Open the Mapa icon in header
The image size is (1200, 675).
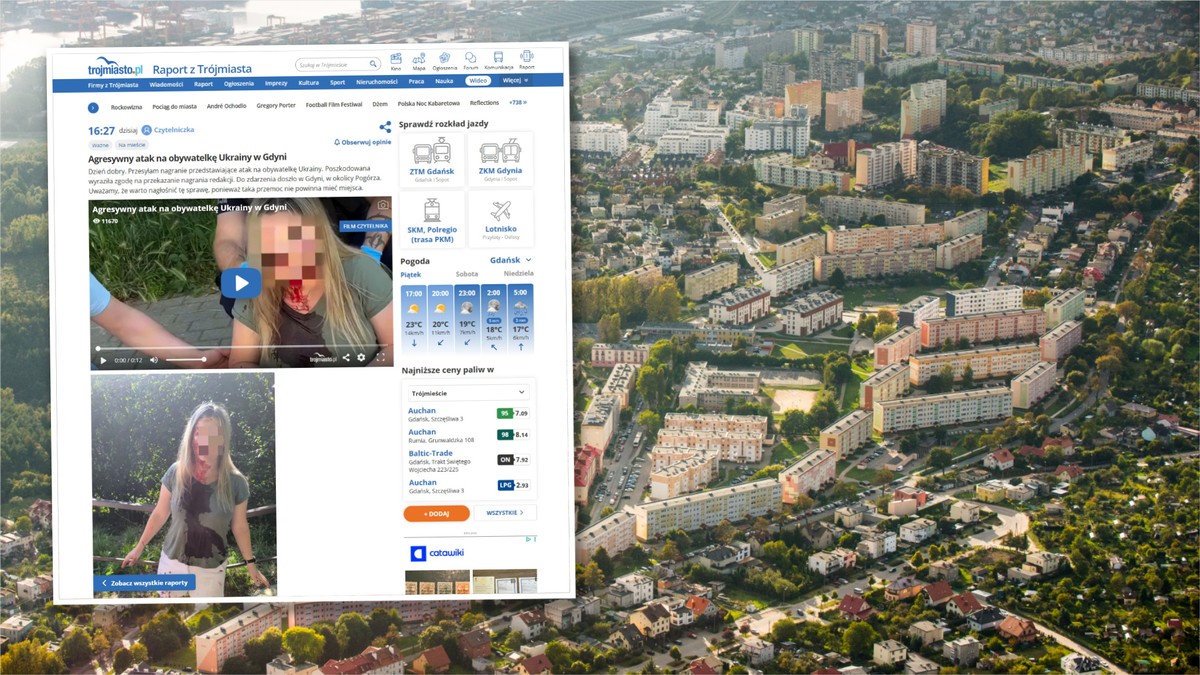[x=419, y=61]
